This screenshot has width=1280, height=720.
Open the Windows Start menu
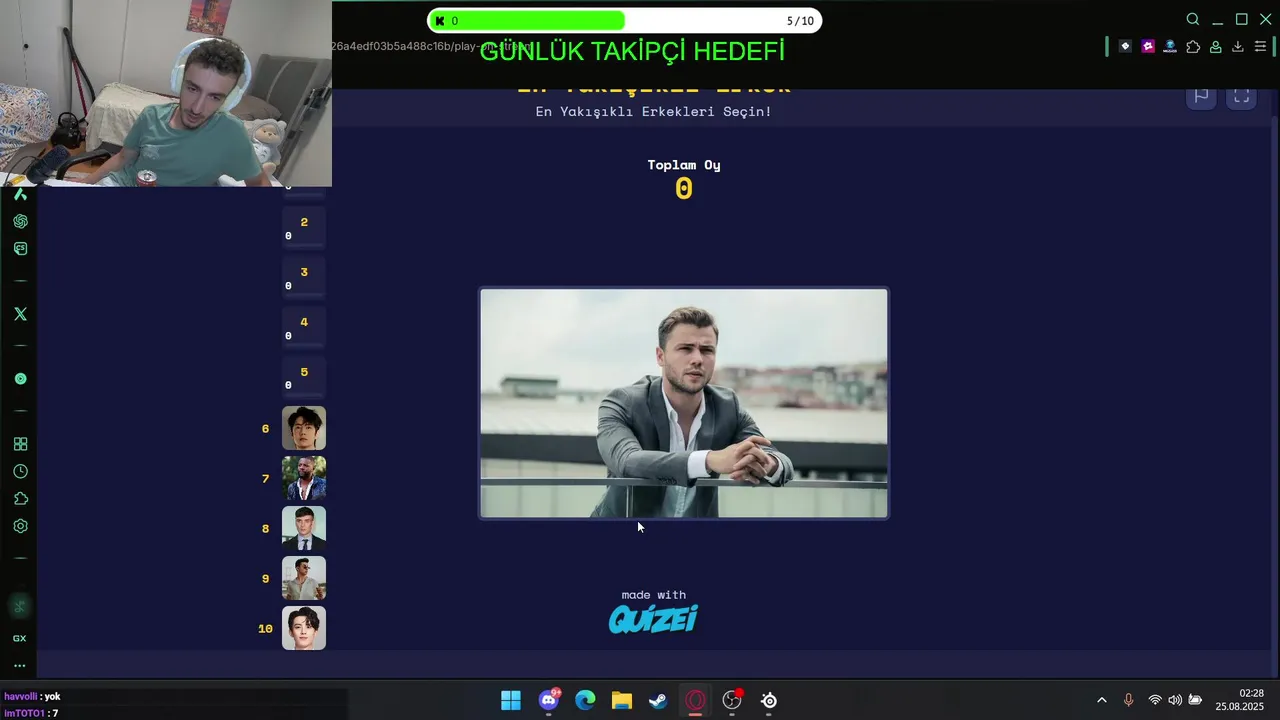pos(511,700)
